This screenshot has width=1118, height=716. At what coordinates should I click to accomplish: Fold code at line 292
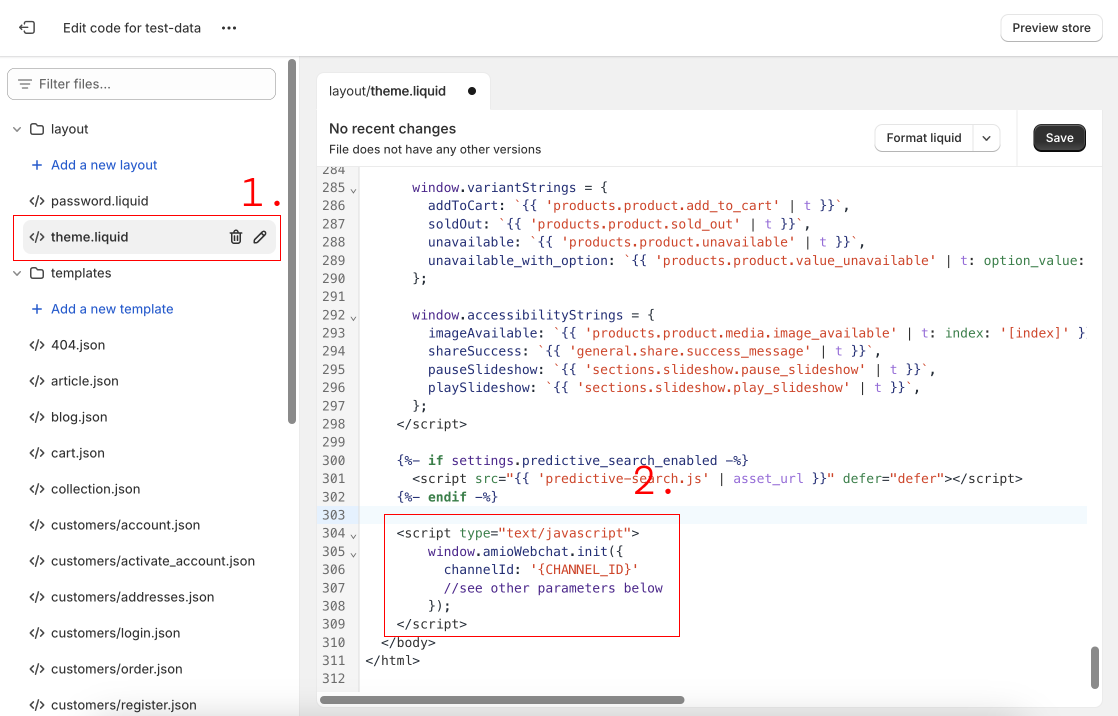pos(354,318)
